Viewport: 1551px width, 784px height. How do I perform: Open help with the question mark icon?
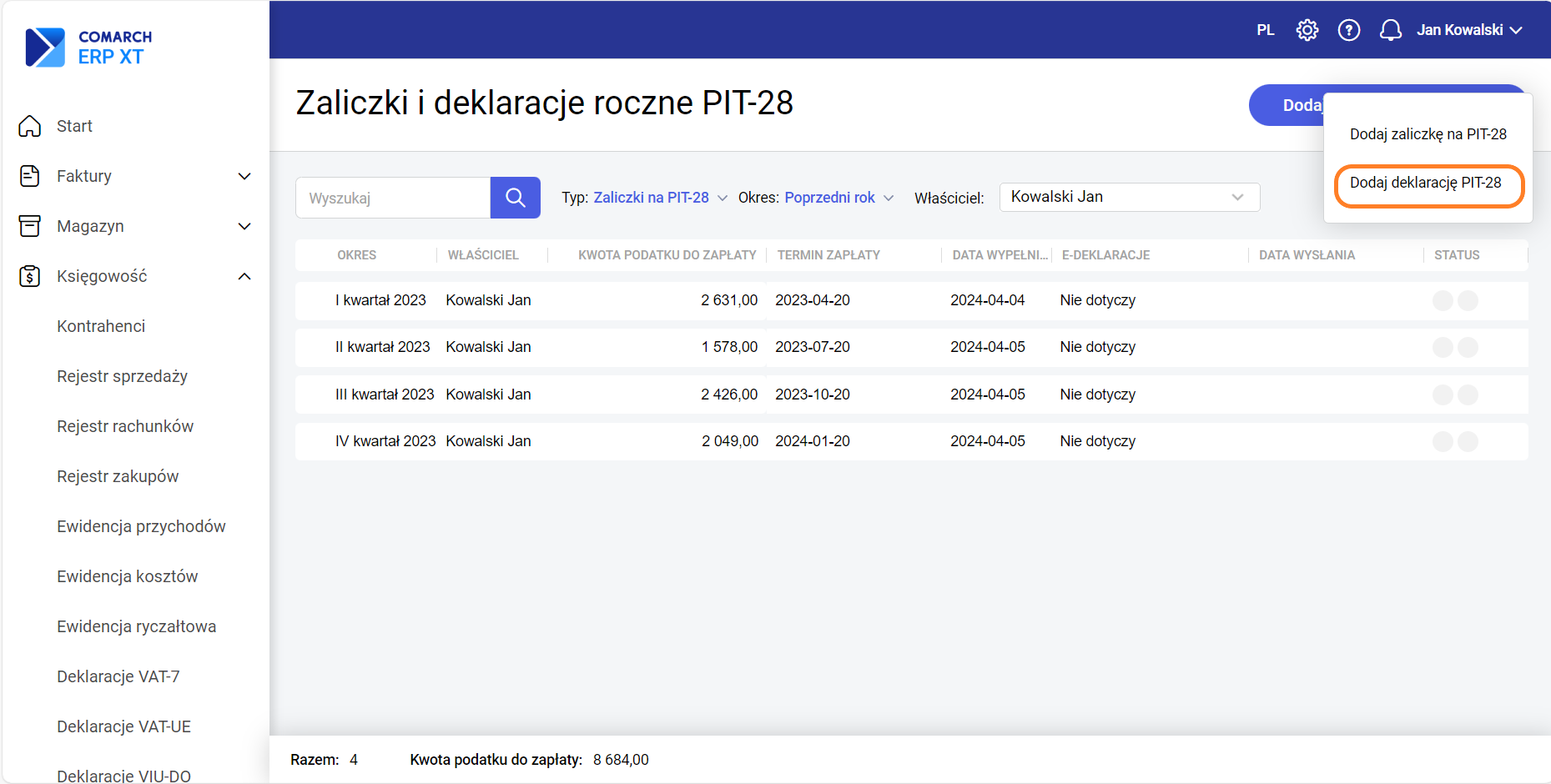point(1348,30)
